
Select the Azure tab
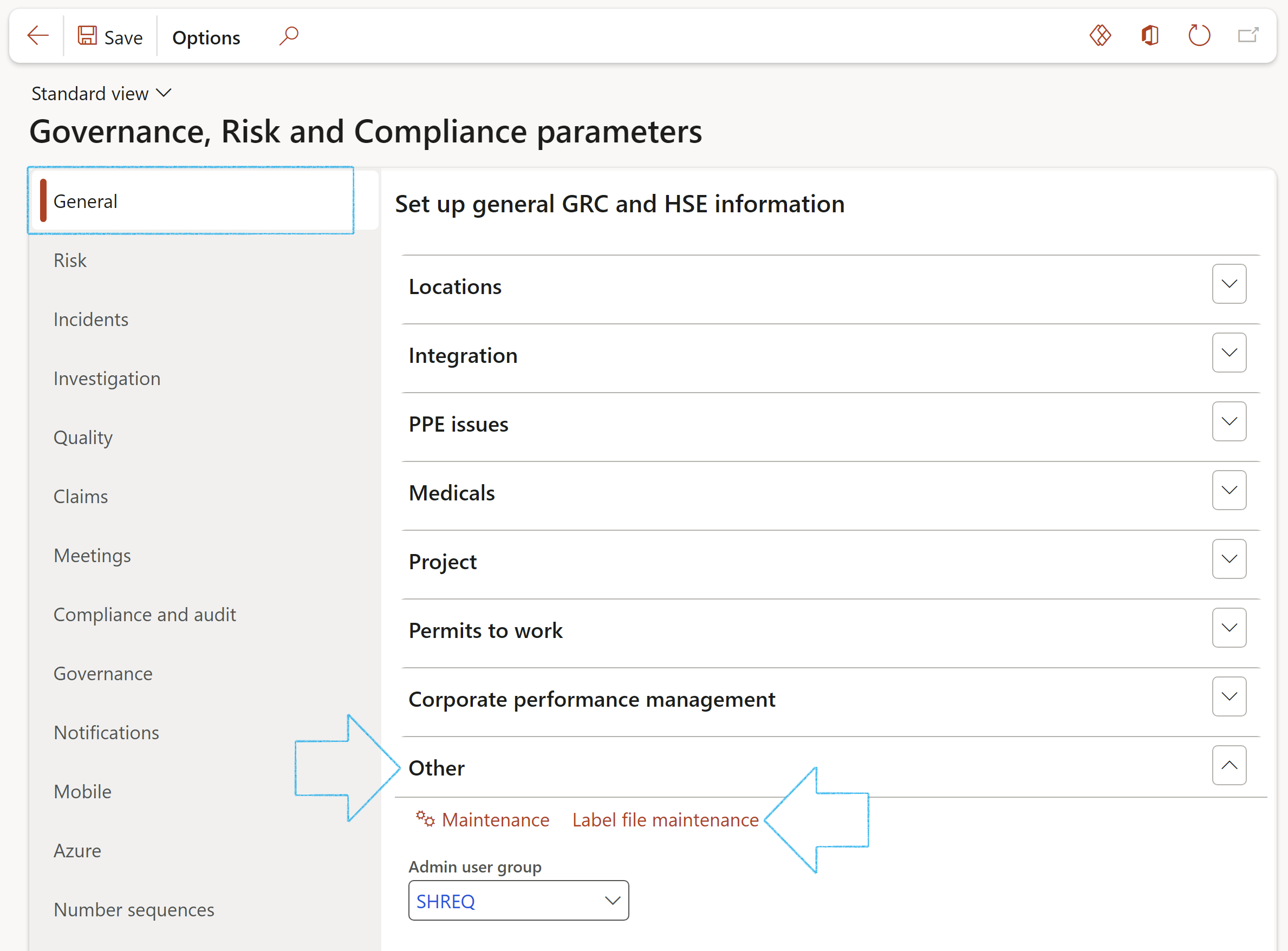[x=77, y=851]
